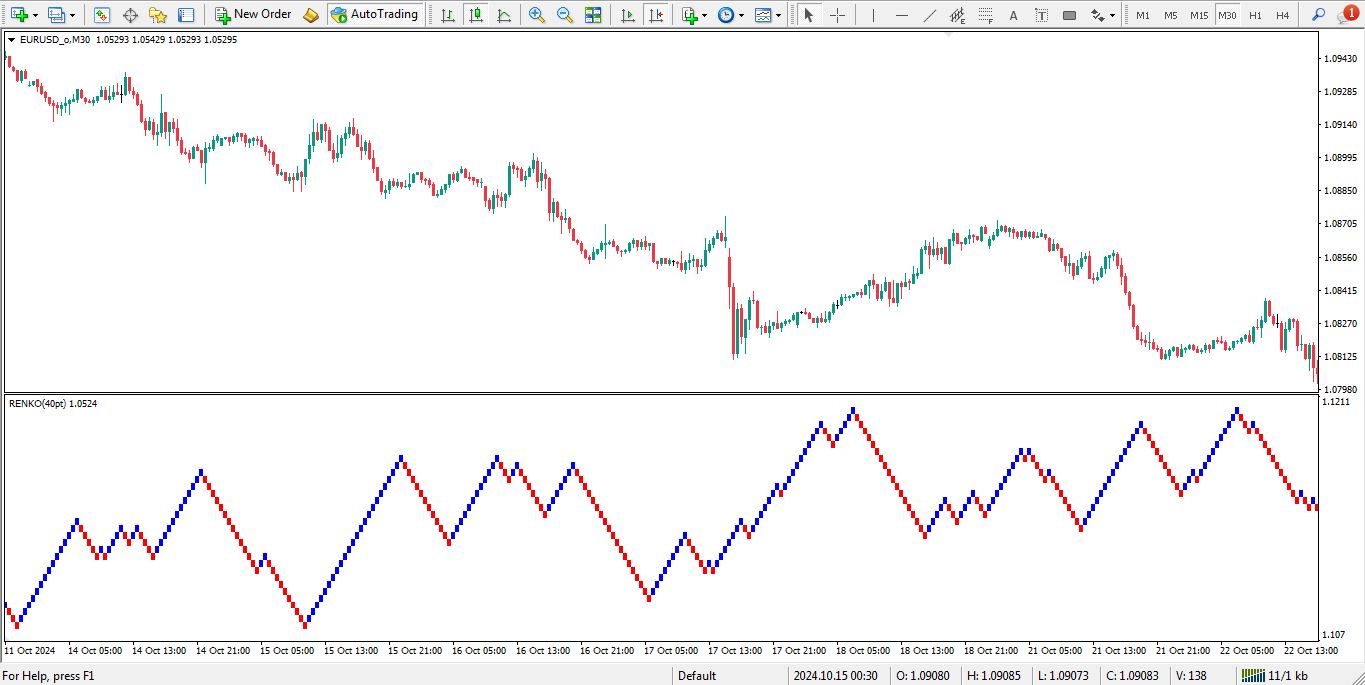Image resolution: width=1365 pixels, height=685 pixels.
Task: Click the New Order button
Action: [253, 15]
